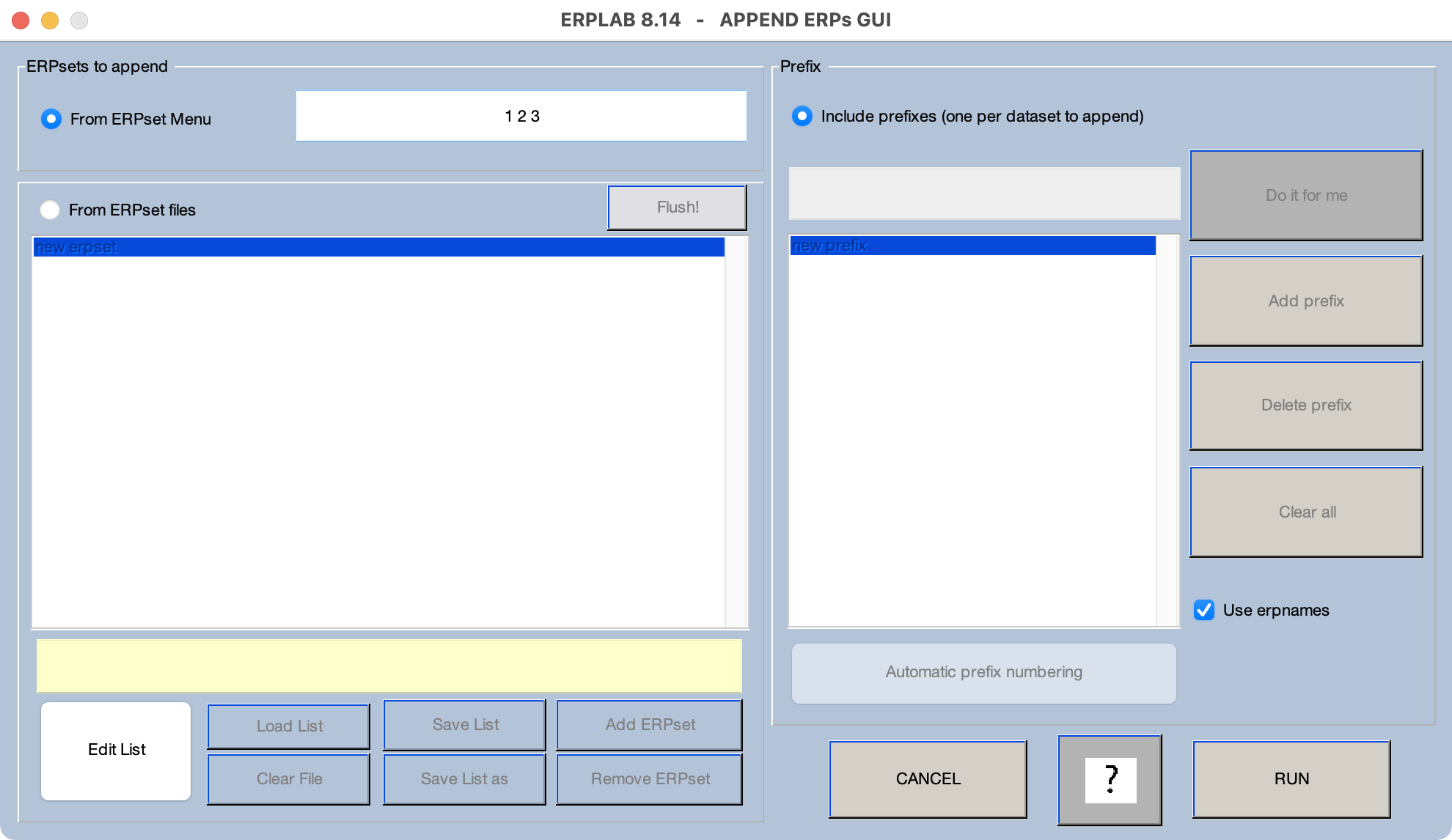Click the Edit List button

(117, 750)
